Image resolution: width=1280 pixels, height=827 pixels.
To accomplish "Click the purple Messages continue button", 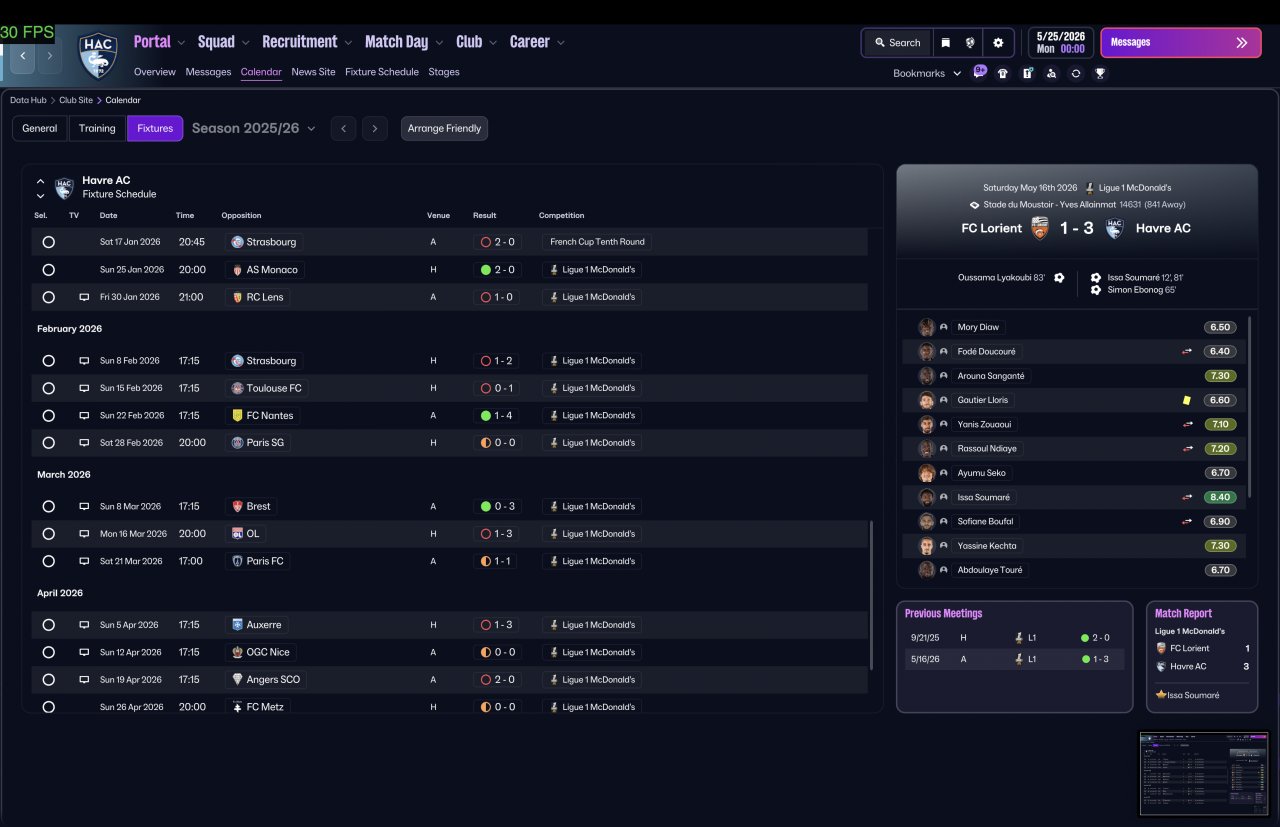I will pos(1181,43).
